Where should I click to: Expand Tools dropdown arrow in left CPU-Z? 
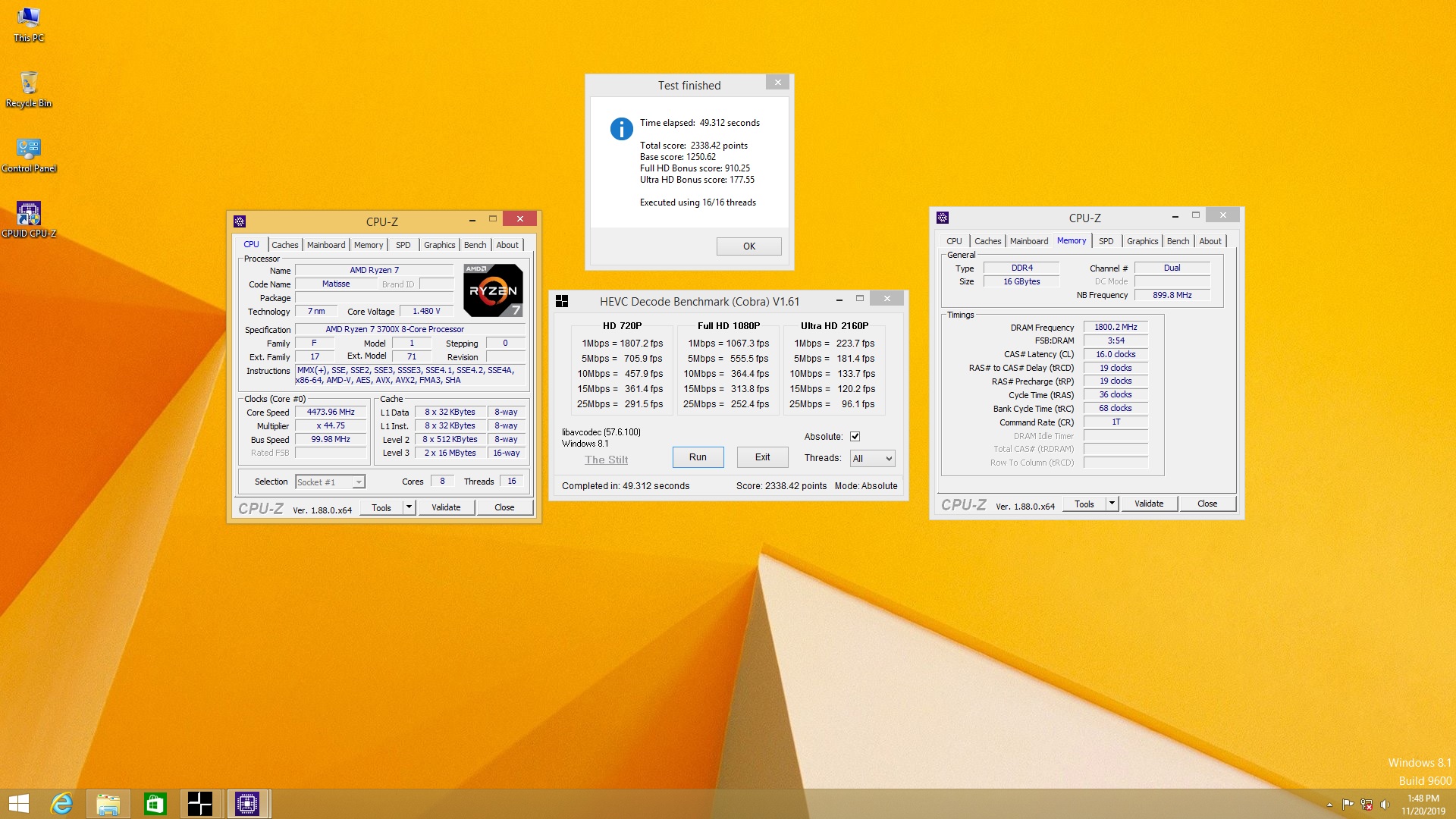[x=409, y=507]
